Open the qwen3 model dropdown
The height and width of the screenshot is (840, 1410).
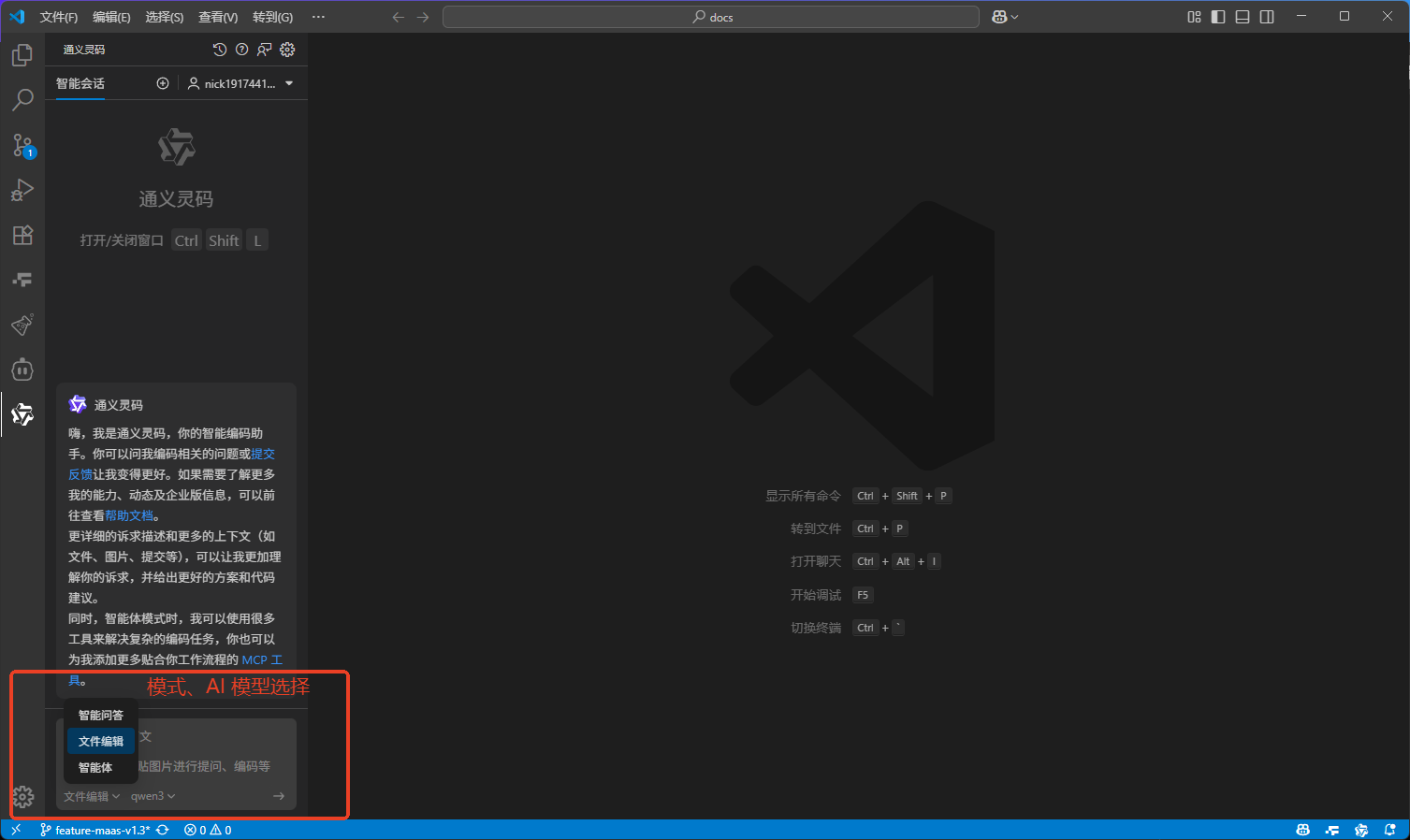click(153, 796)
